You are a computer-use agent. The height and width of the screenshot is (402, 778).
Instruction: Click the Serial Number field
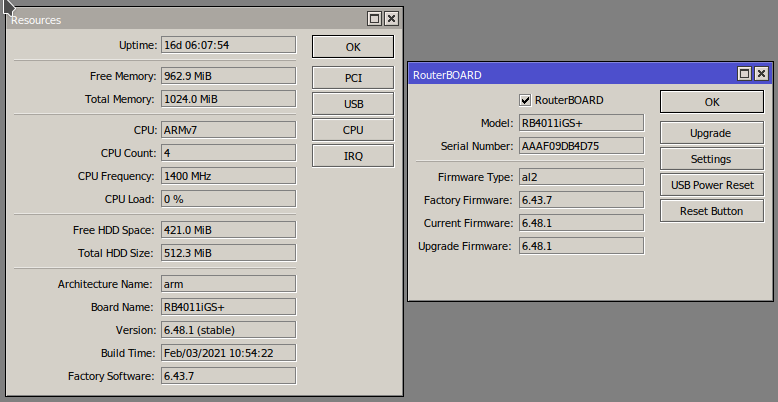[582, 146]
